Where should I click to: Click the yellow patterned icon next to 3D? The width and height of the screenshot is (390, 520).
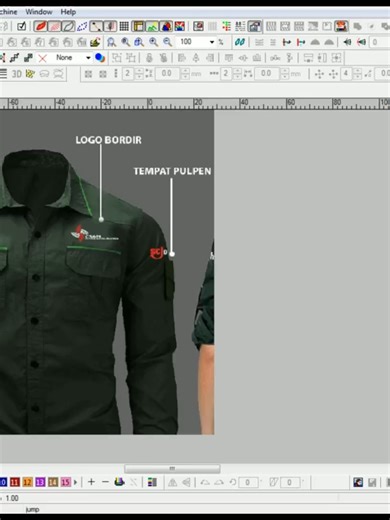(x=30, y=74)
